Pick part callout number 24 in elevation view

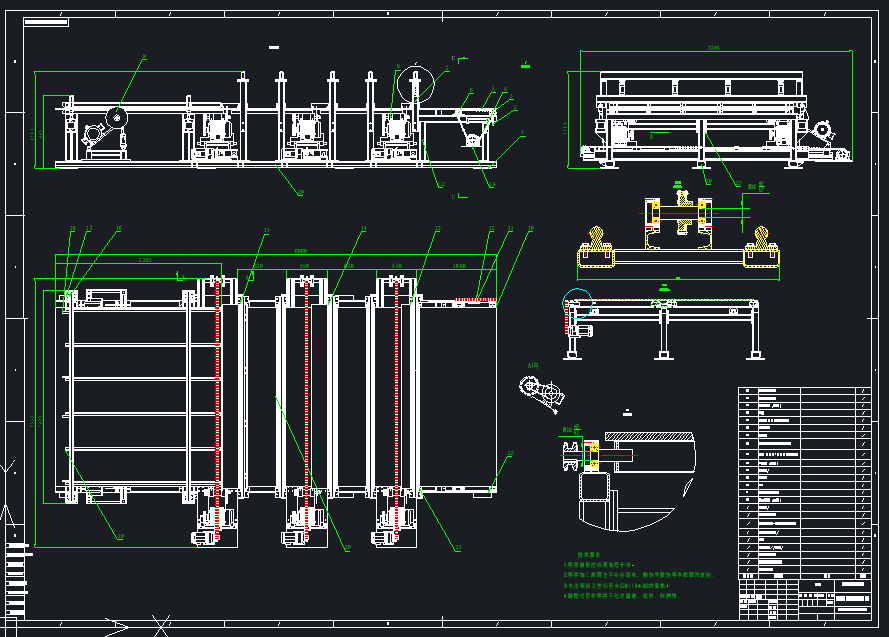point(492,184)
